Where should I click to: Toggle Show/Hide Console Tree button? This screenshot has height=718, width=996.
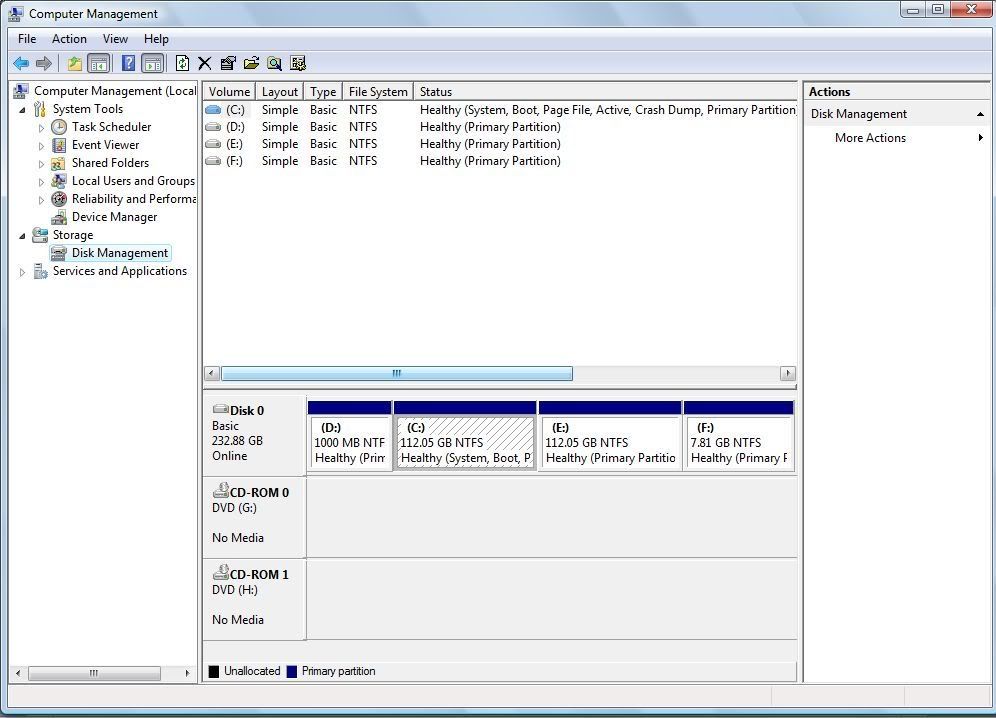coord(99,63)
